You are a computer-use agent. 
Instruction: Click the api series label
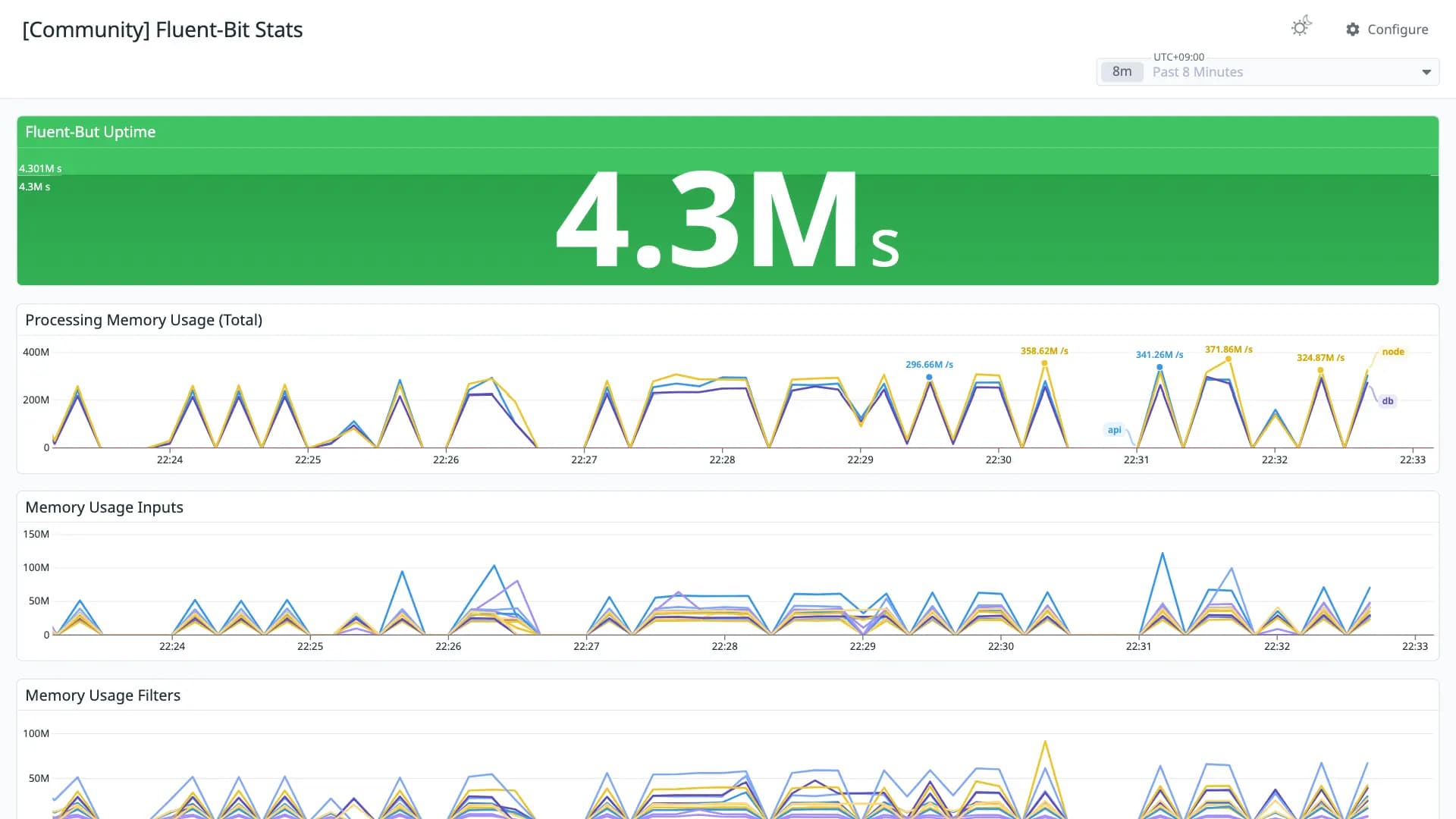tap(1114, 429)
